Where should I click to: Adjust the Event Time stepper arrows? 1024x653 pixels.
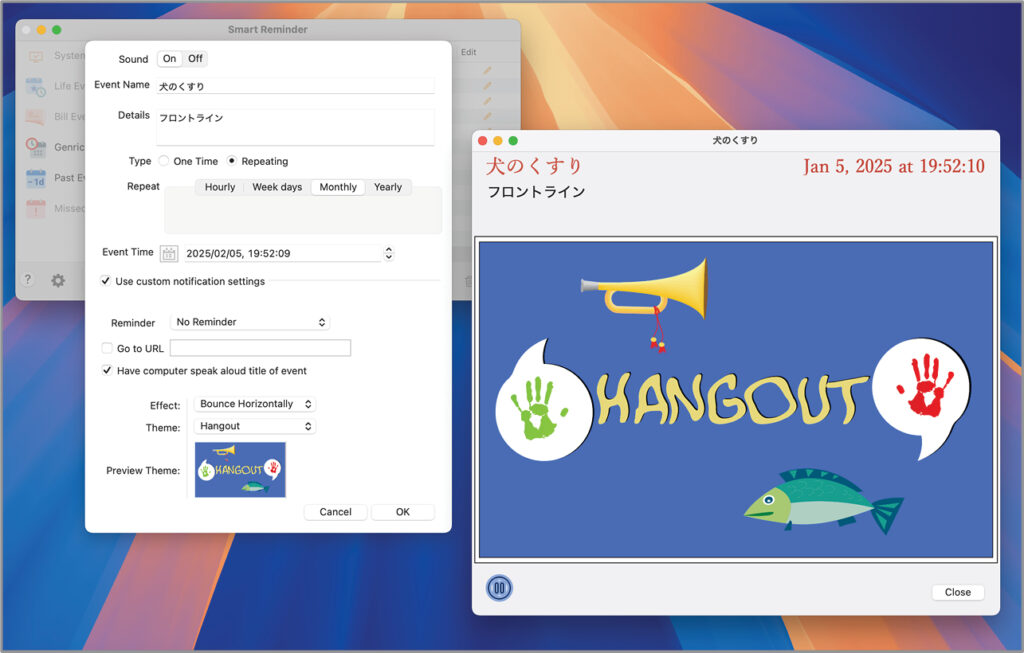click(x=389, y=253)
